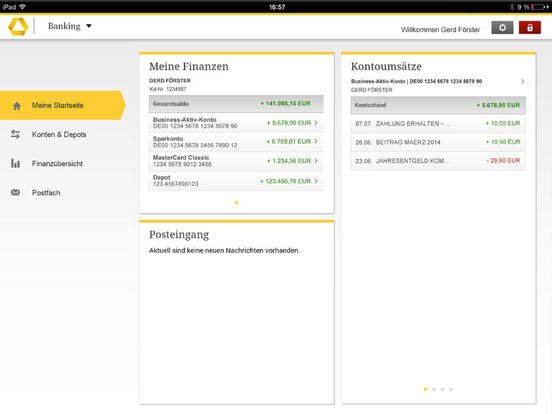Open the JAHRESENTGELD transaction entry
Image resolution: width=552 pixels, height=414 pixels.
pyautogui.click(x=438, y=161)
